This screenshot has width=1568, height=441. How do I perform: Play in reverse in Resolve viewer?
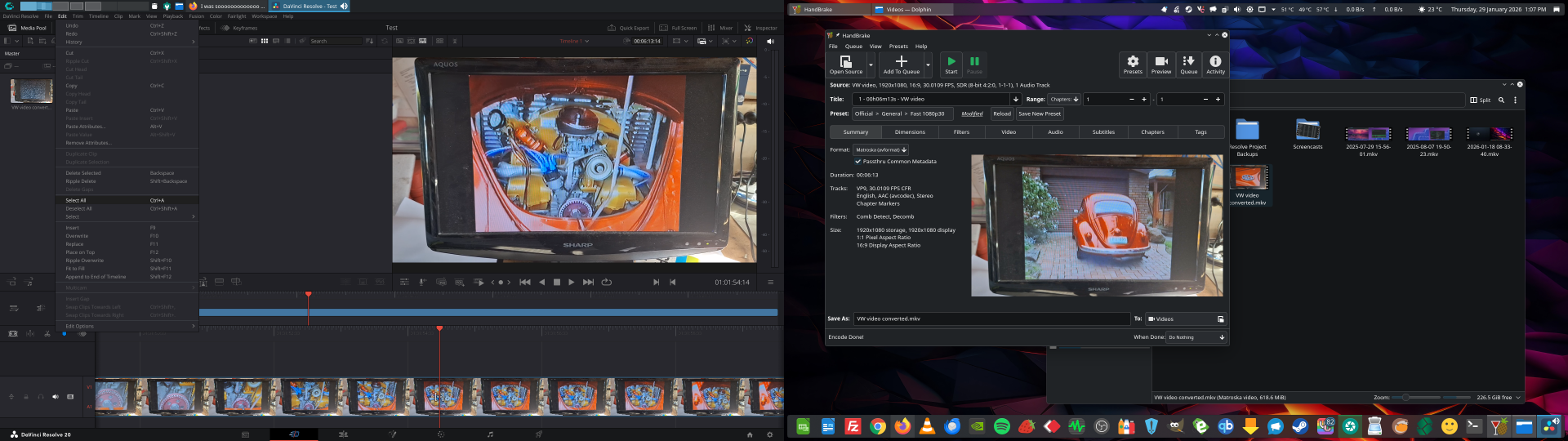click(x=541, y=282)
